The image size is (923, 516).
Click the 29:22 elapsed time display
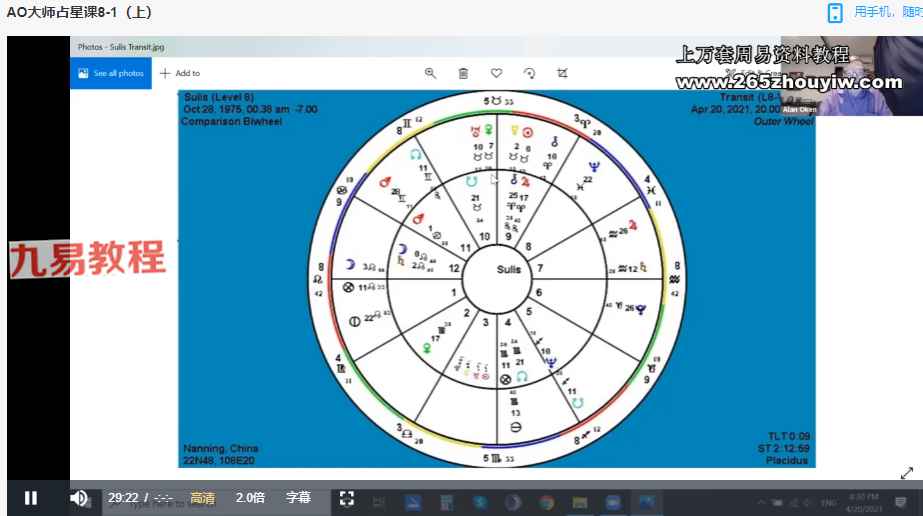123,498
